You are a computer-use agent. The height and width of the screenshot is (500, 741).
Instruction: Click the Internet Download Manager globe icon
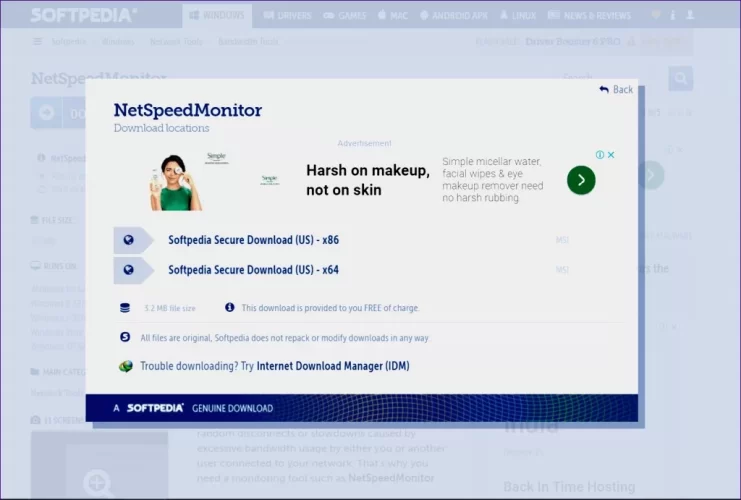125,366
